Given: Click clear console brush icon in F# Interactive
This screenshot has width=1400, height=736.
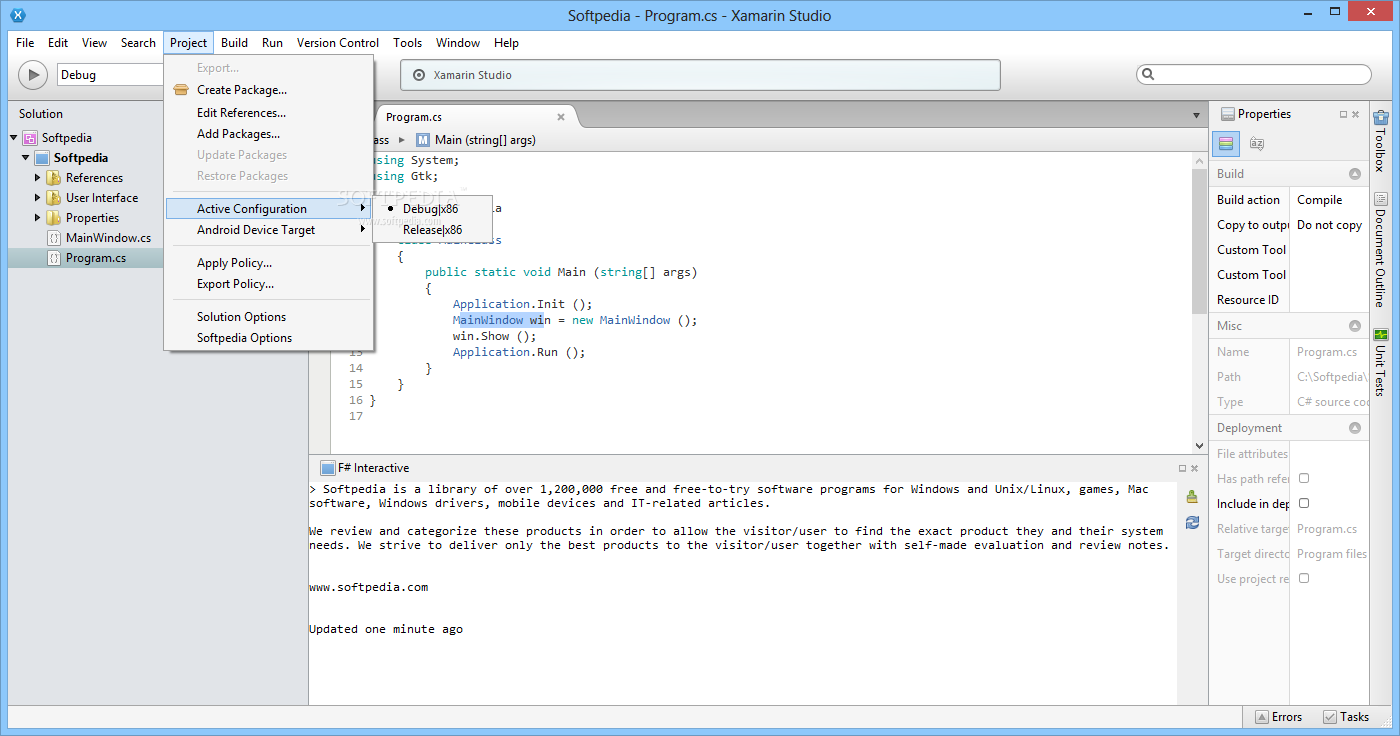Looking at the screenshot, I should (1192, 496).
